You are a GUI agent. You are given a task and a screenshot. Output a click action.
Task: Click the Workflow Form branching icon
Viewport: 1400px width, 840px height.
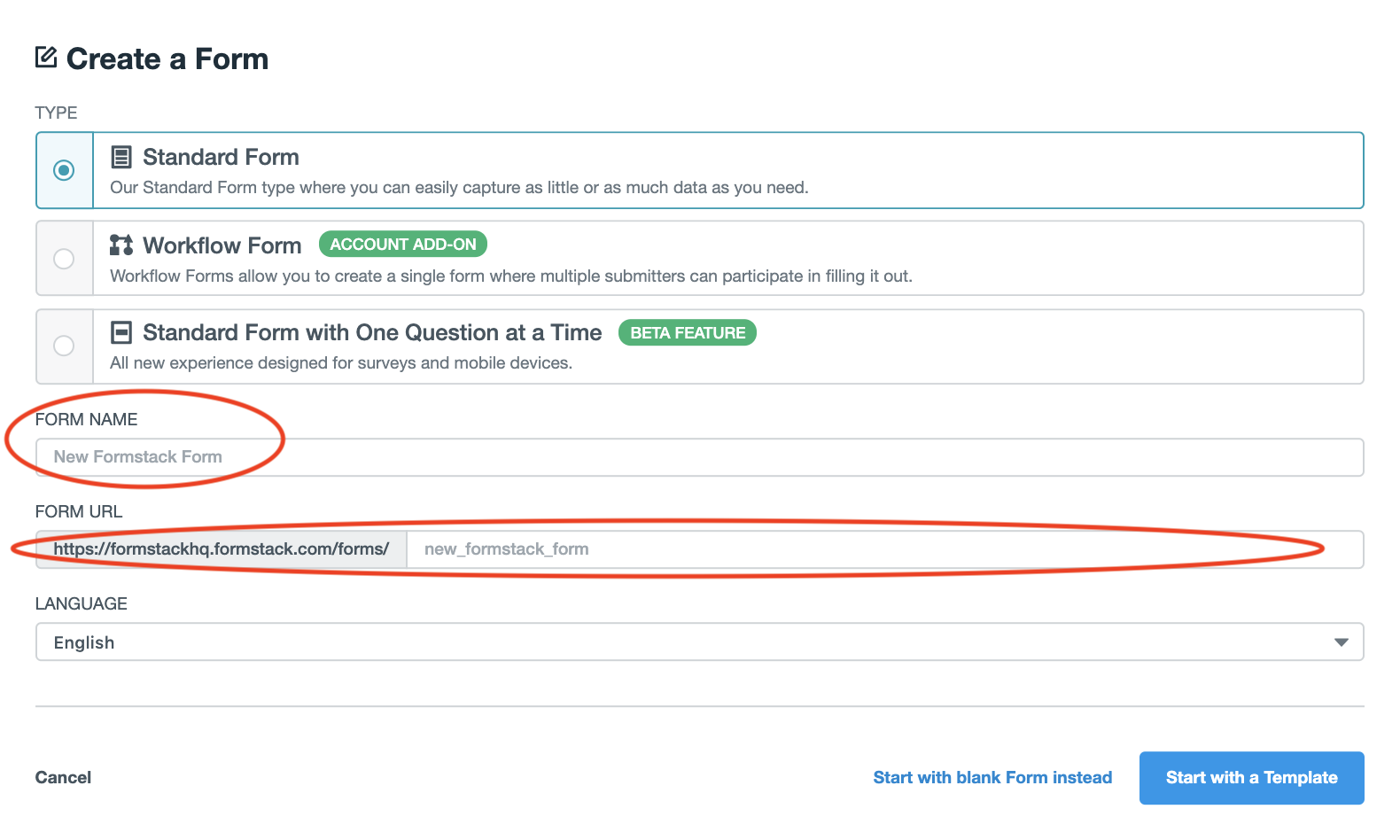coord(121,245)
